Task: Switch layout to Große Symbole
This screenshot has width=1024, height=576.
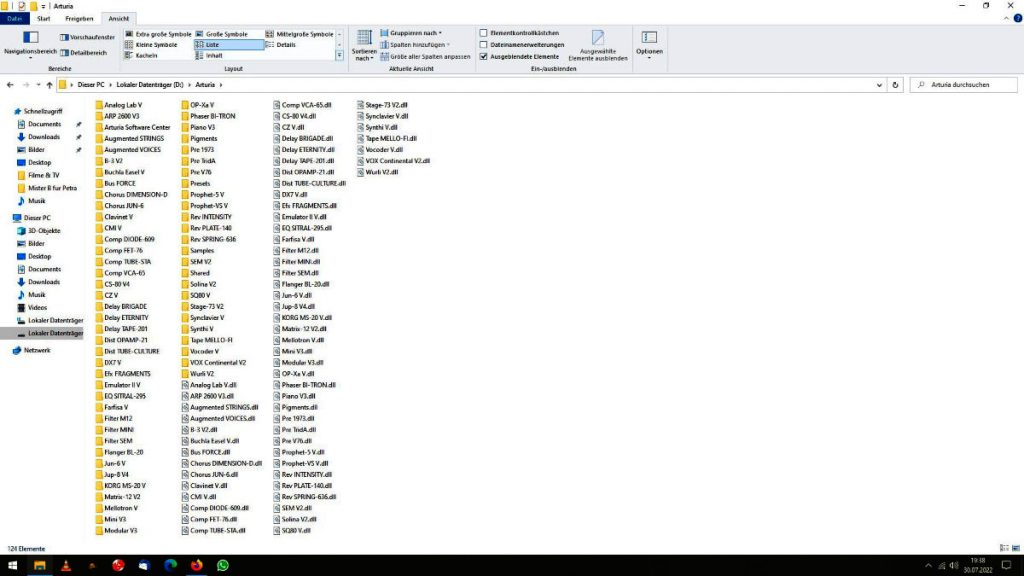Action: point(222,34)
